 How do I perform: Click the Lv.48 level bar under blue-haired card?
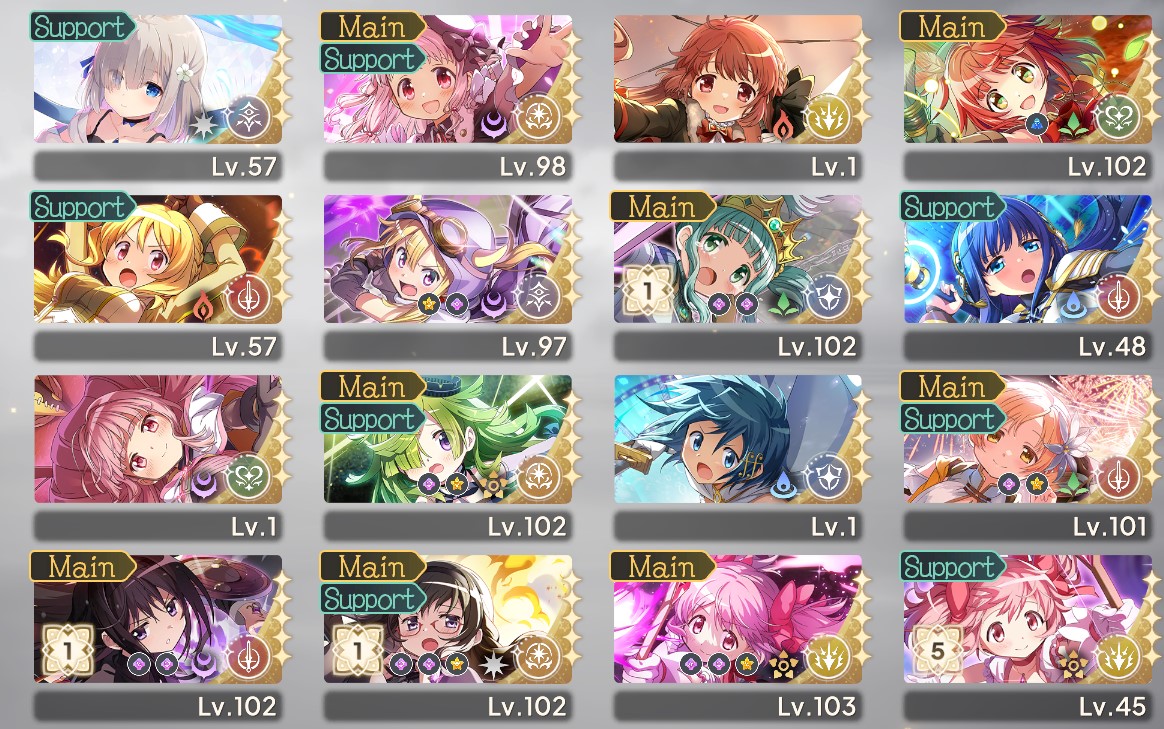click(1027, 346)
